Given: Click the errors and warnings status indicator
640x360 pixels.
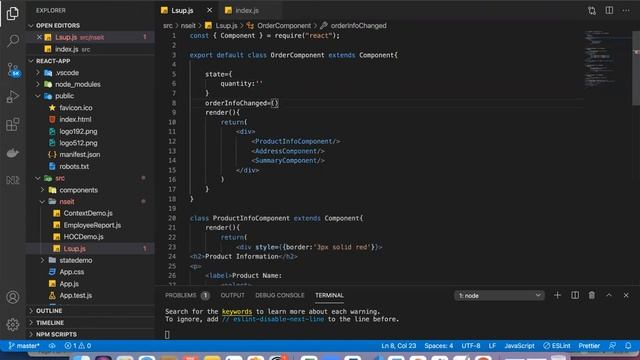Looking at the screenshot, I should [78, 346].
